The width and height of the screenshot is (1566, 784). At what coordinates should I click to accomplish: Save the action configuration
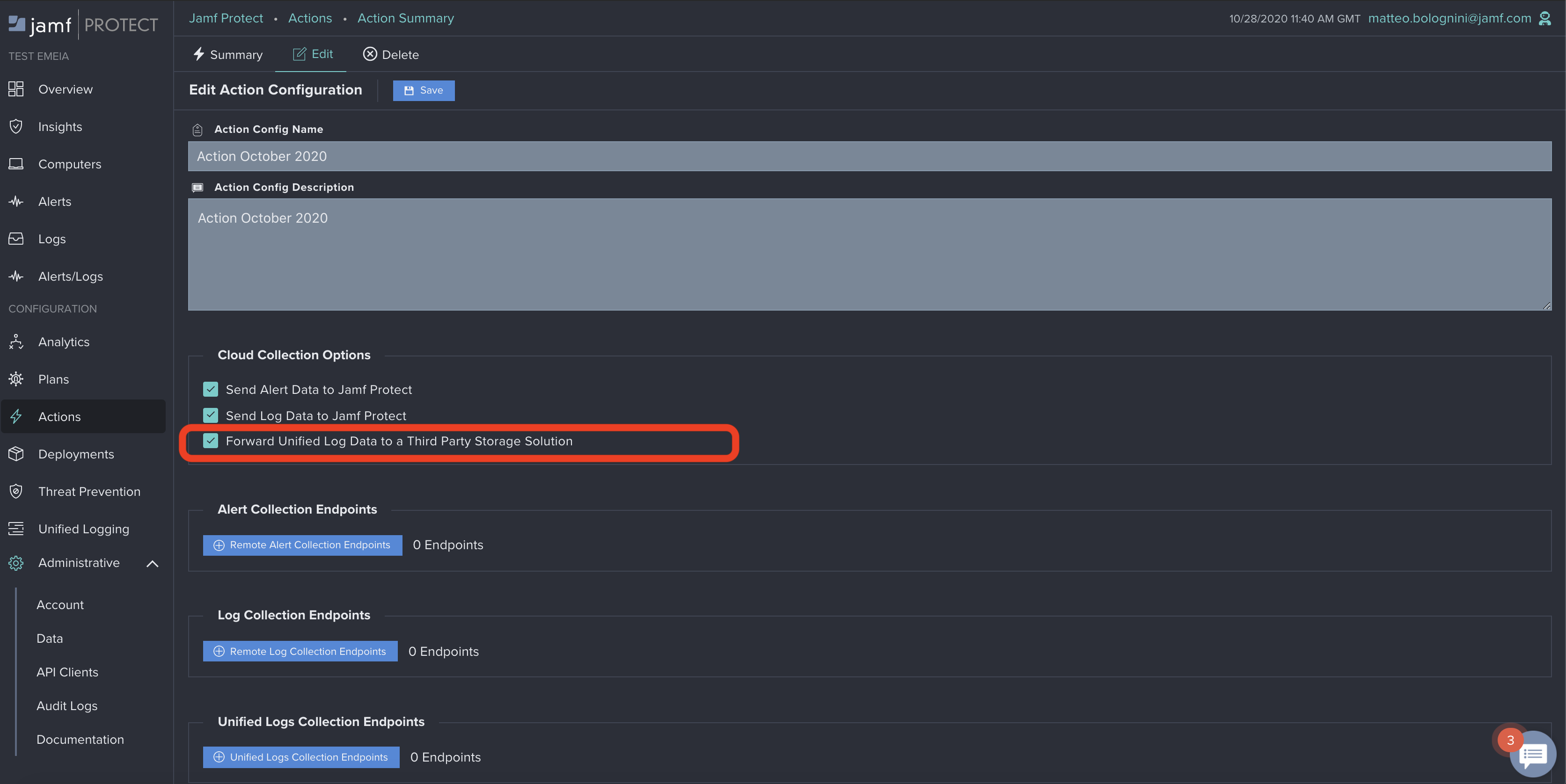point(424,91)
